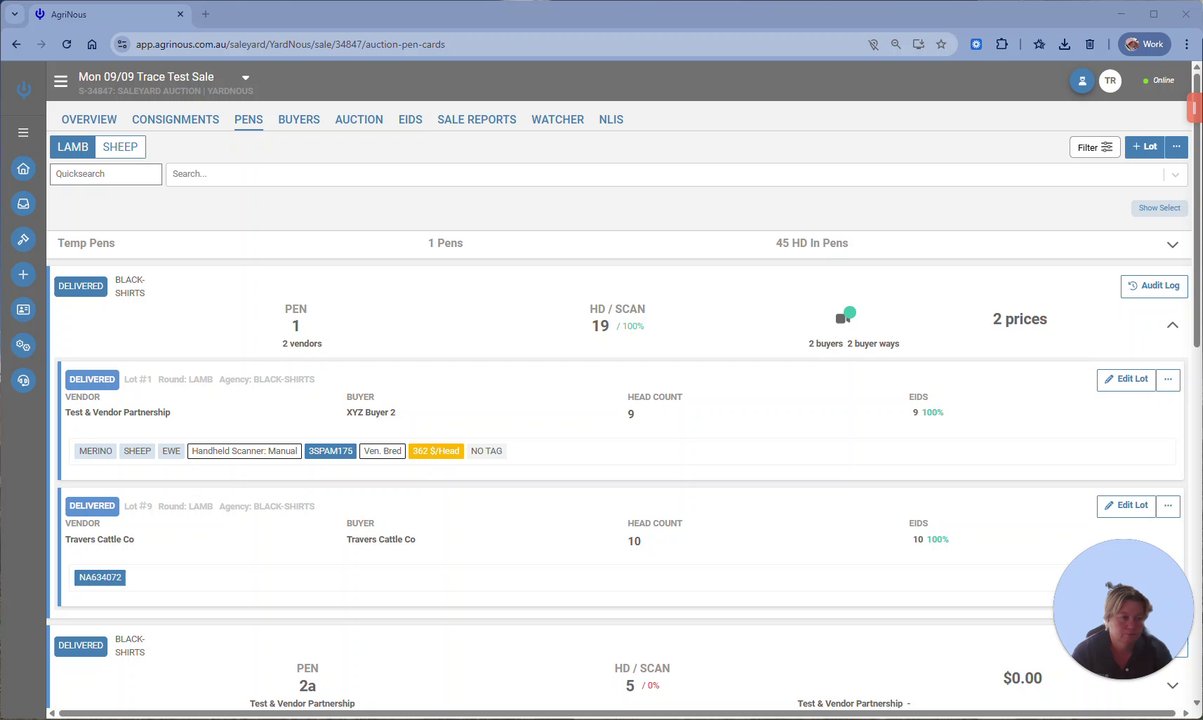Open the Home icon in left sidebar
This screenshot has height=720, width=1203.
(x=23, y=169)
